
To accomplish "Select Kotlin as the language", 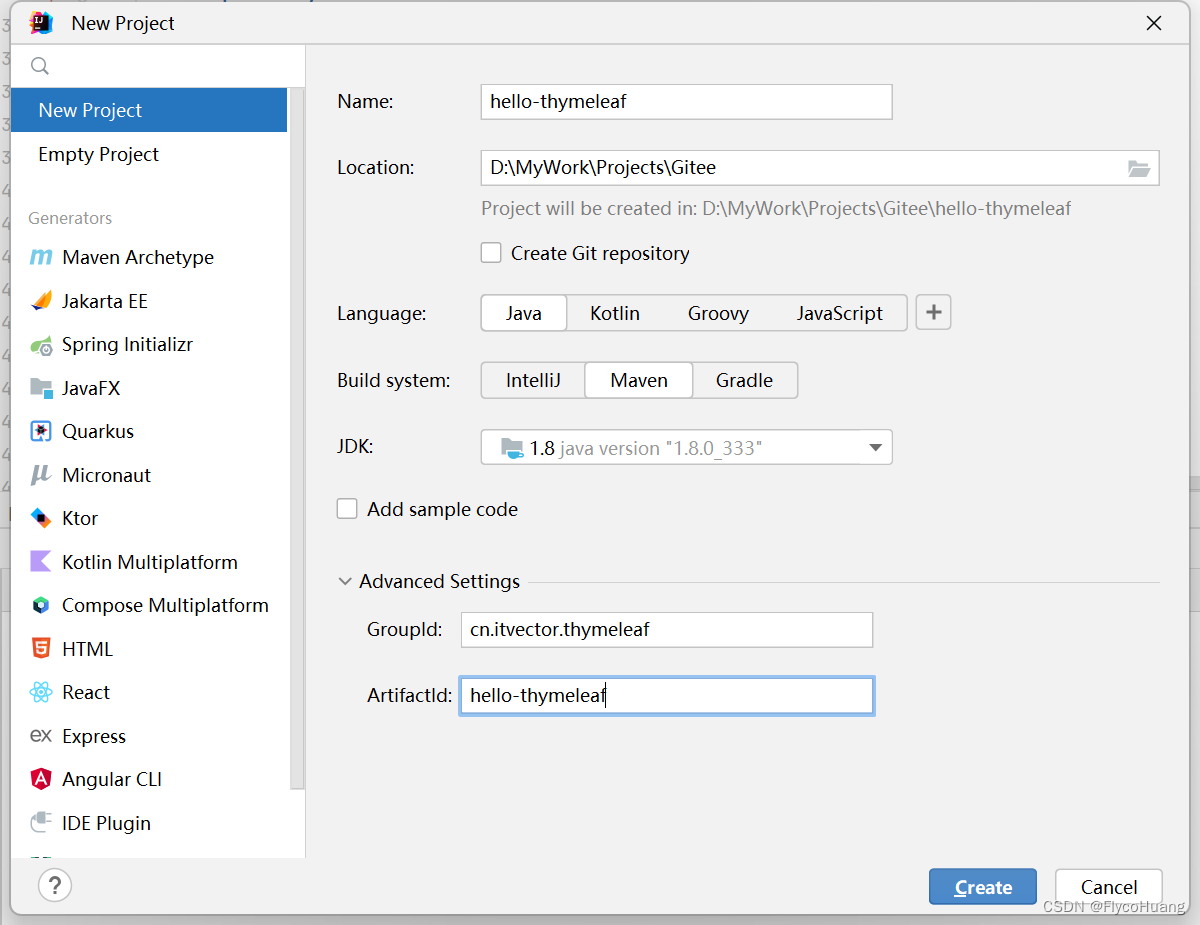I will click(614, 313).
